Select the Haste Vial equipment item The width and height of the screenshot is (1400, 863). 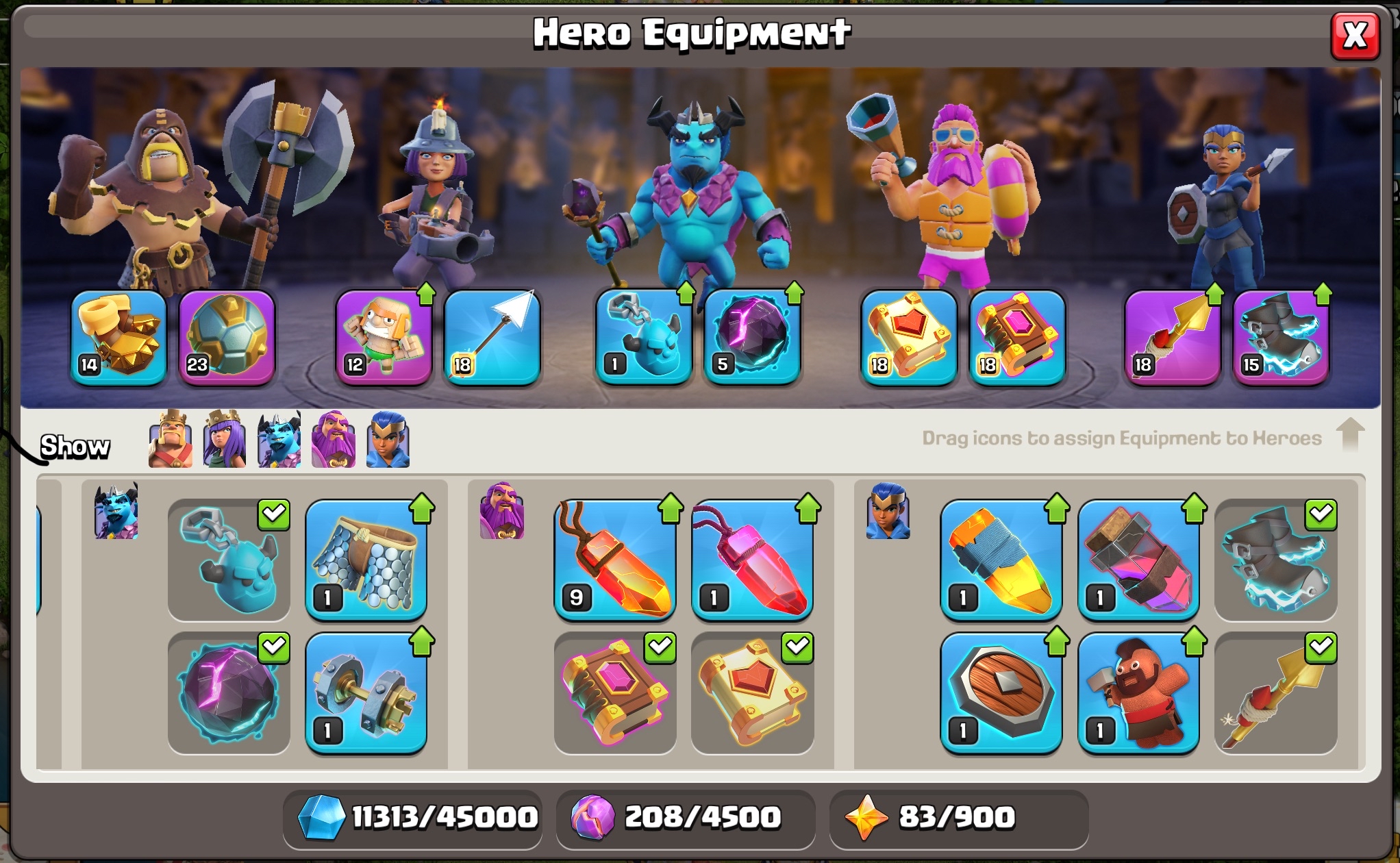pyautogui.click(x=1138, y=559)
